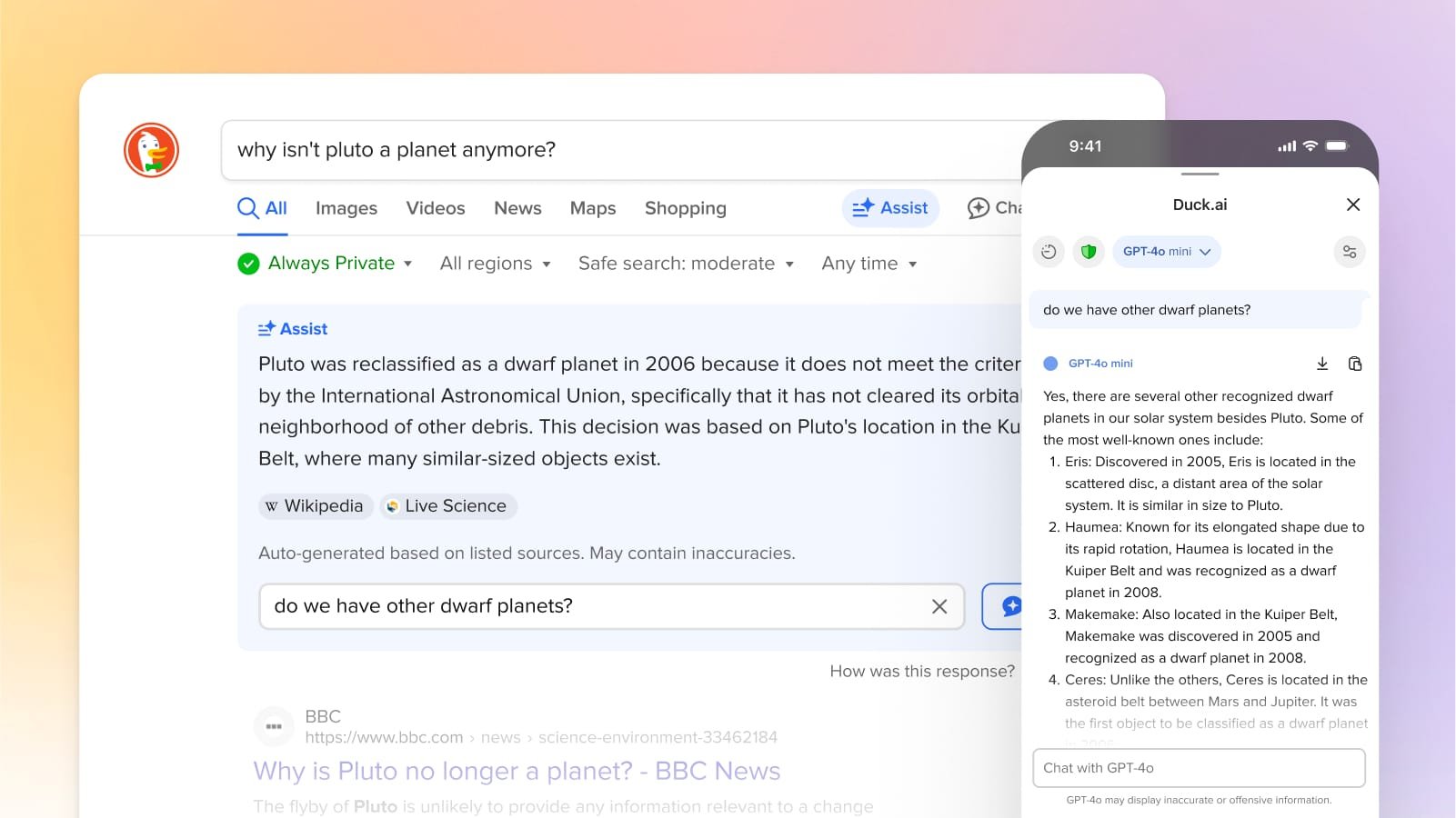Switch to the News tab
The height and width of the screenshot is (818, 1456).
tap(517, 208)
